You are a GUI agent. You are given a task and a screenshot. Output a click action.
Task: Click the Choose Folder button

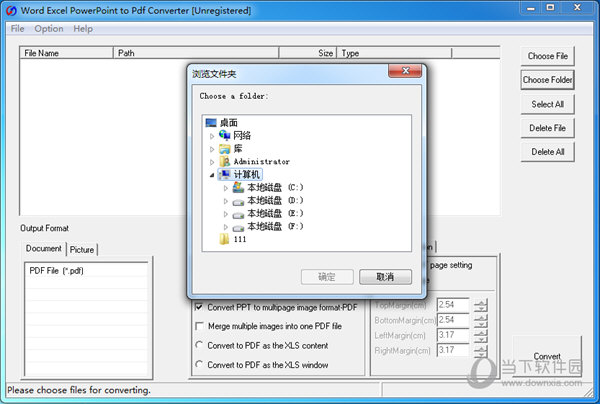(548, 80)
